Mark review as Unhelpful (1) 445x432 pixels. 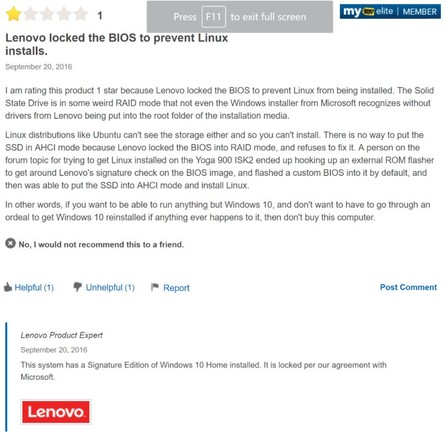110,287
